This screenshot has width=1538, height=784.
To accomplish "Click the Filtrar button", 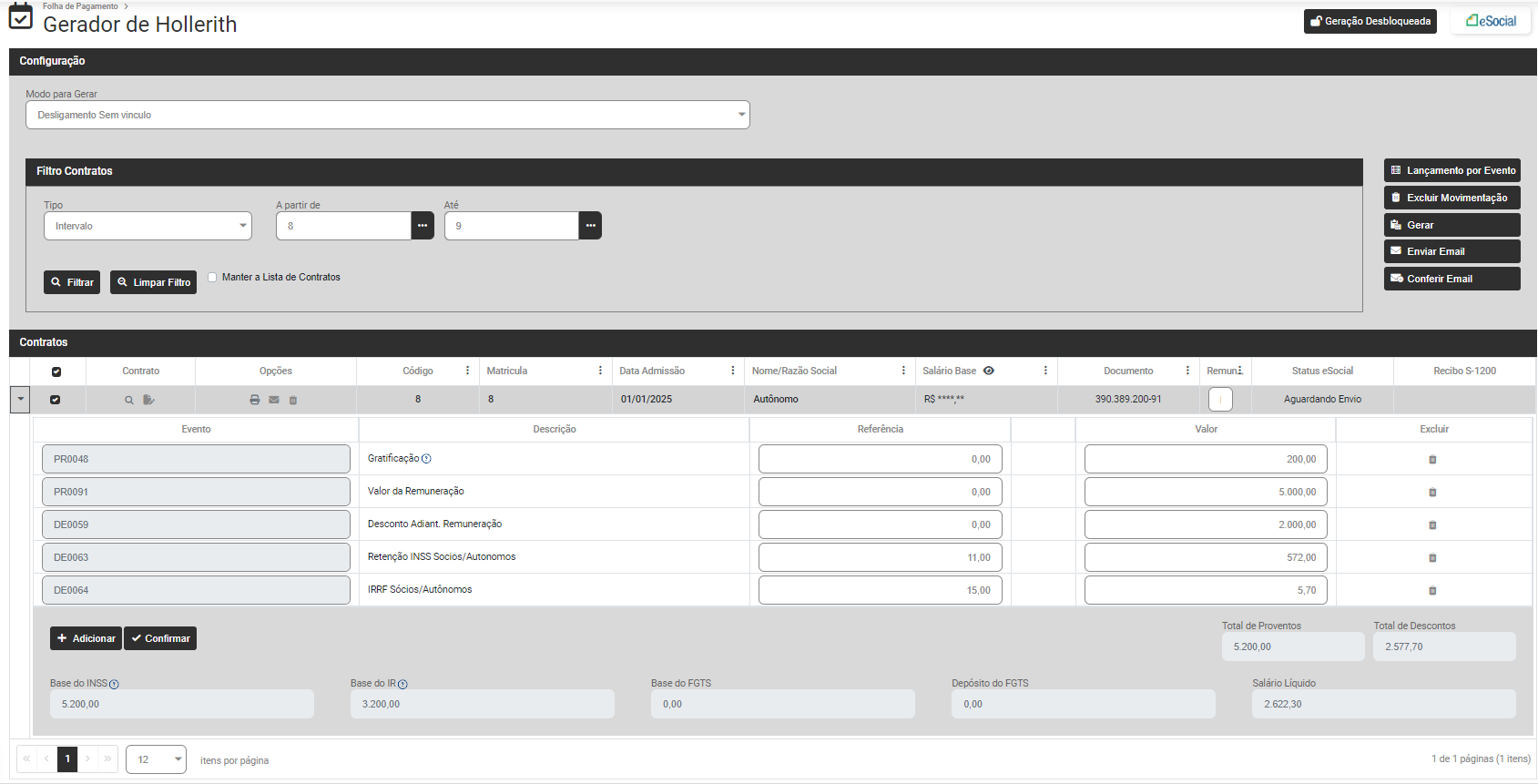I will coord(72,282).
